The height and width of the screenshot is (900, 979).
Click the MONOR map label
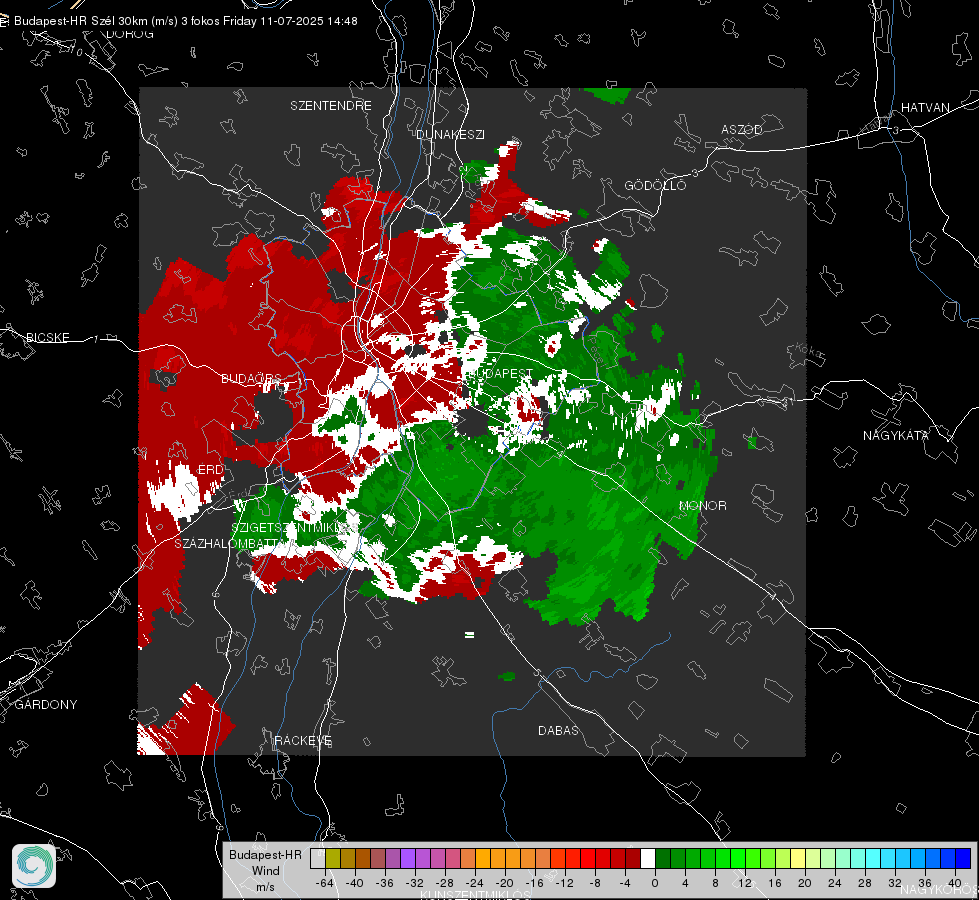pos(702,505)
